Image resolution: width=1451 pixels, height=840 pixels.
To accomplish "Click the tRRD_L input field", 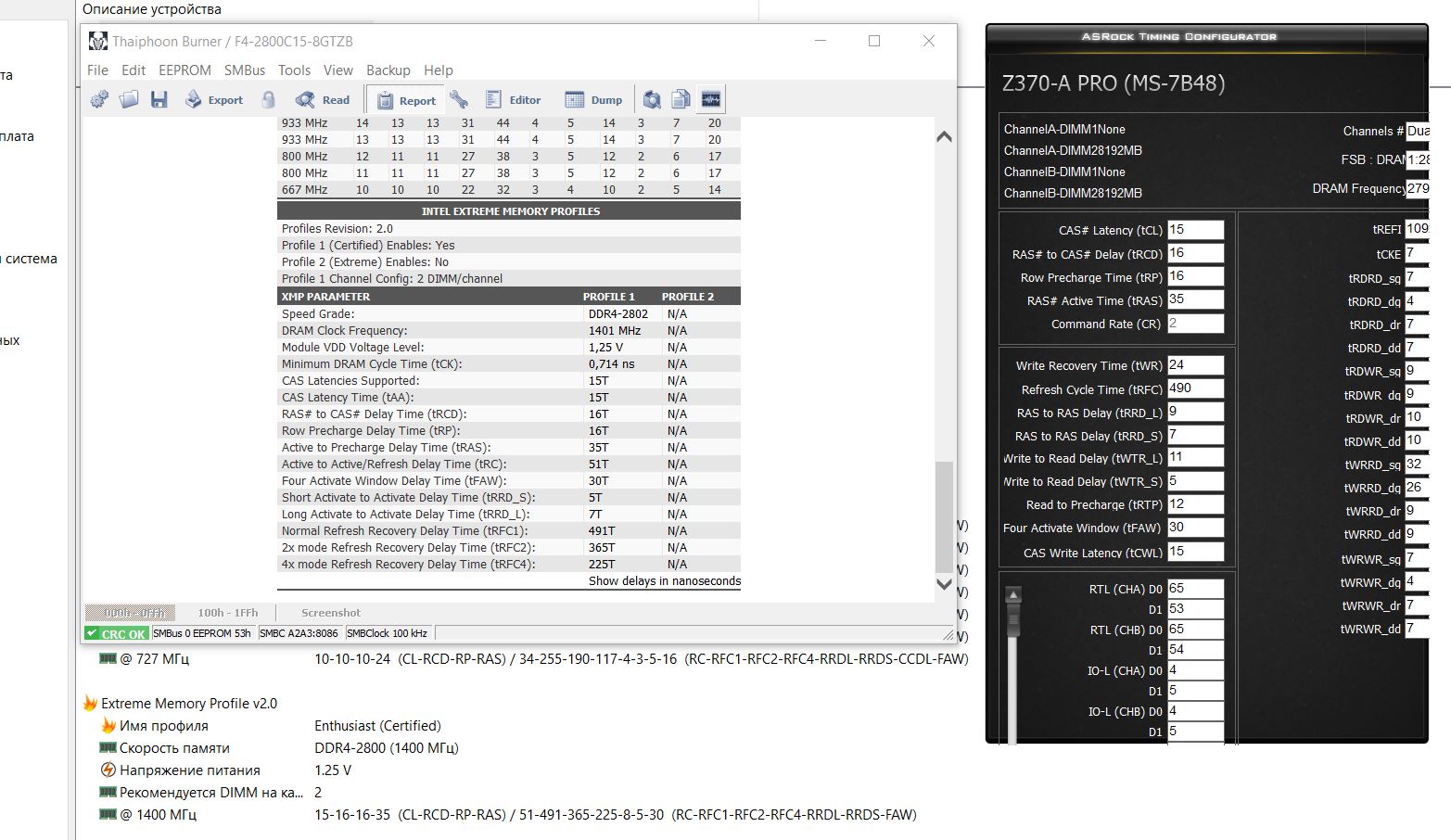I will tap(1195, 412).
